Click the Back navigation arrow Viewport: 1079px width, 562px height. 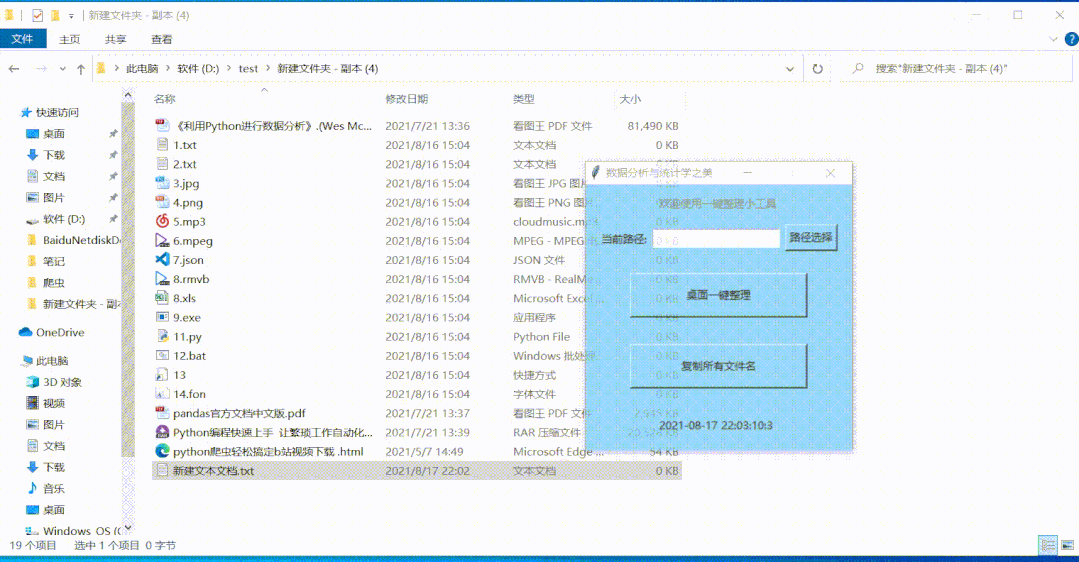click(x=14, y=69)
